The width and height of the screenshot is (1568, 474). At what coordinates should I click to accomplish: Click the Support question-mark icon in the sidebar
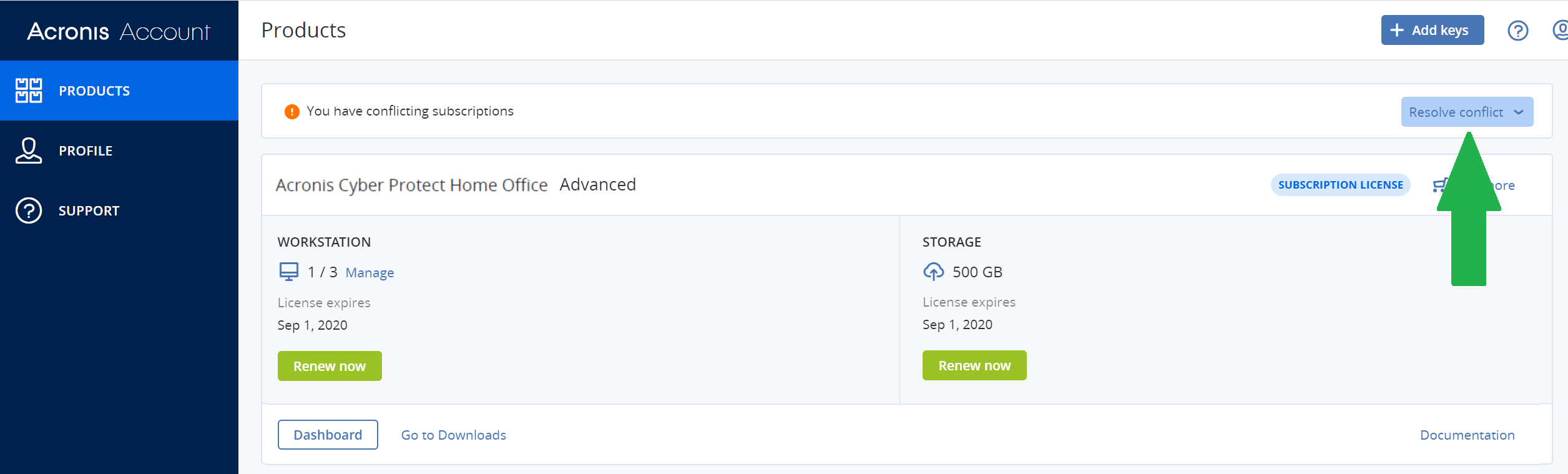[x=28, y=210]
